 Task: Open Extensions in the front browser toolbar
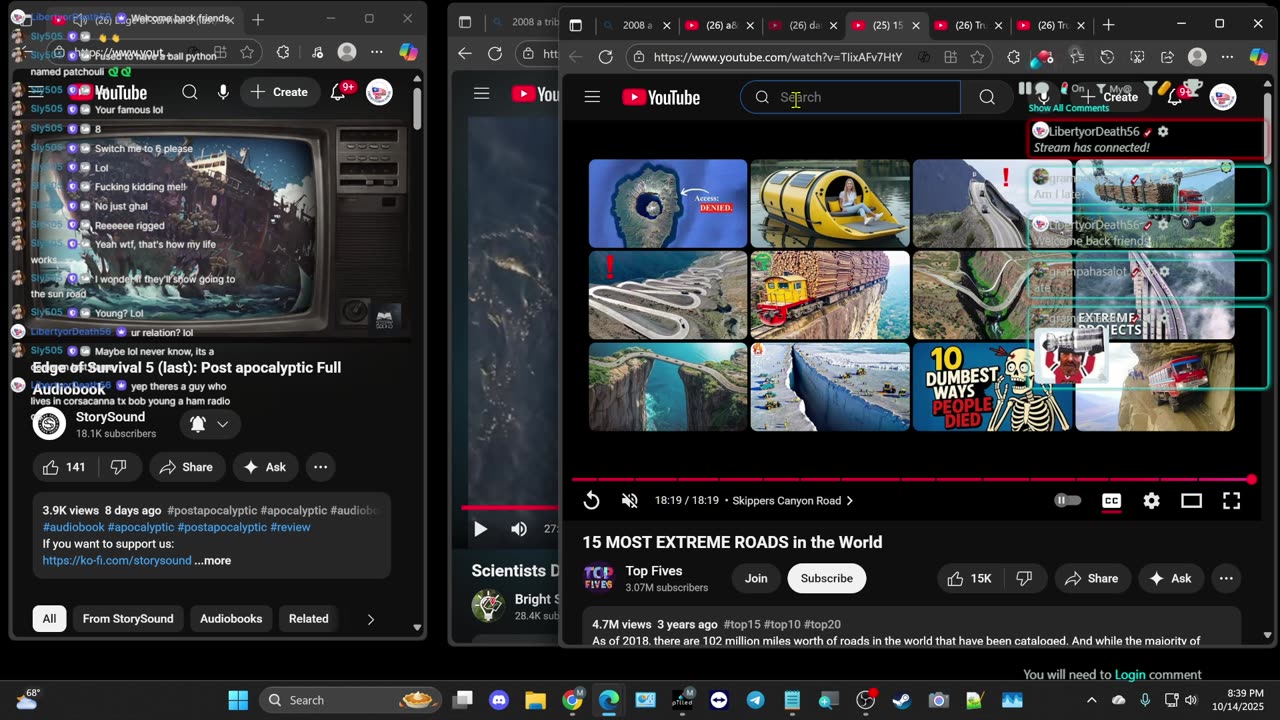pos(1013,57)
